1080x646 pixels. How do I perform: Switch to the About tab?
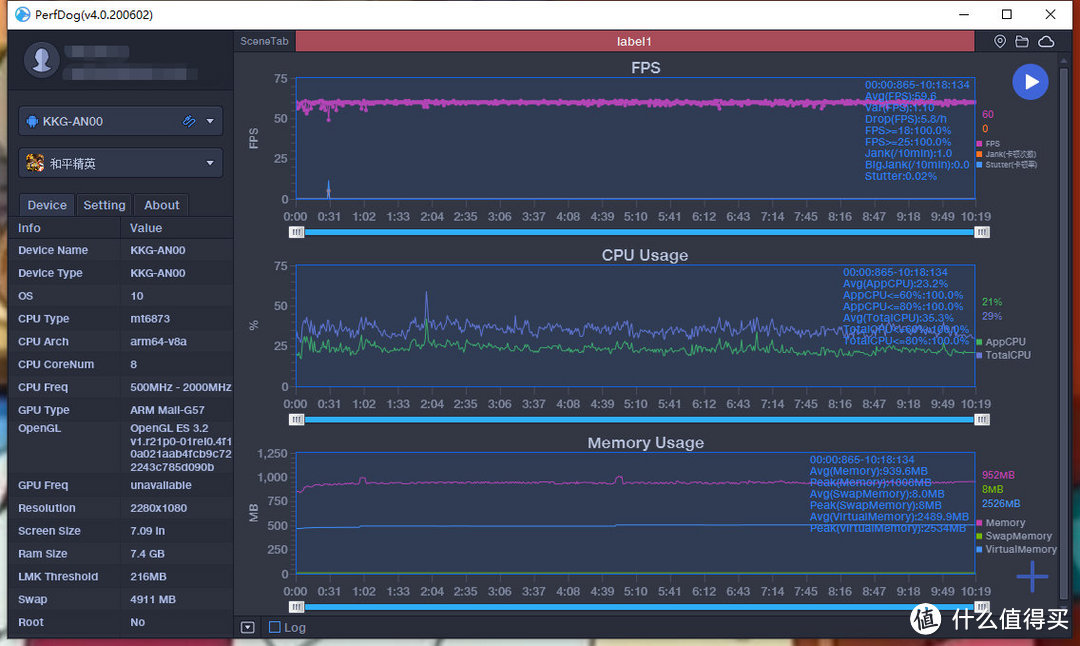tap(161, 205)
